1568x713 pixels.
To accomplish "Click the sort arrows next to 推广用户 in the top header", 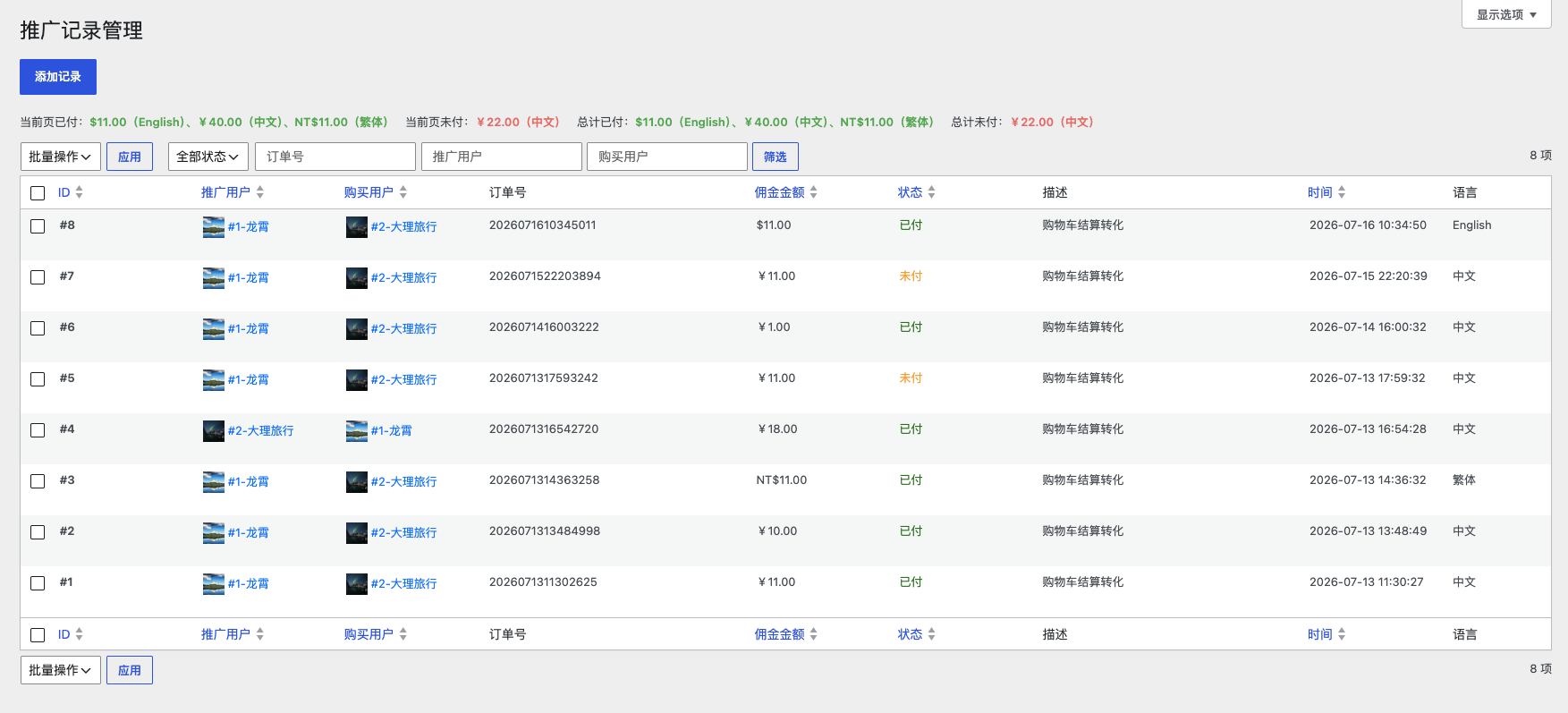I will click(259, 192).
